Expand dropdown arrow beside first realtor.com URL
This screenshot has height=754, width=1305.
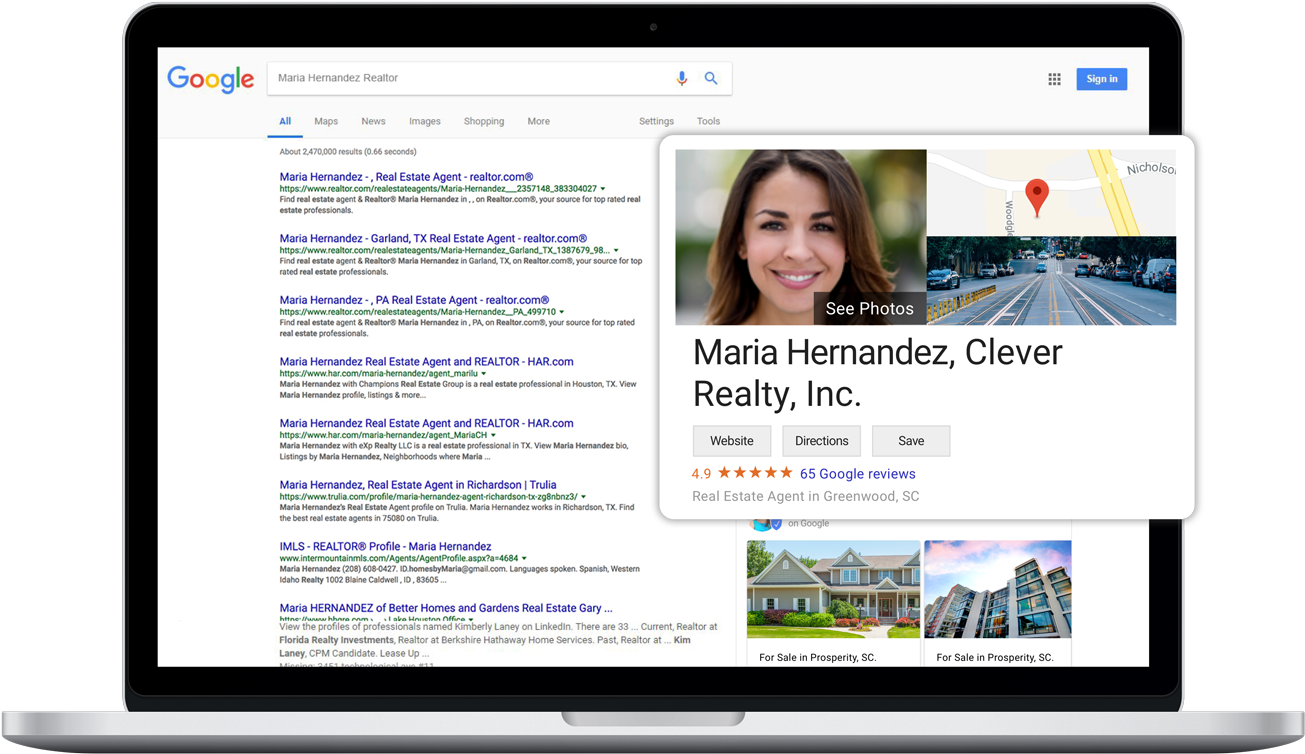603,189
